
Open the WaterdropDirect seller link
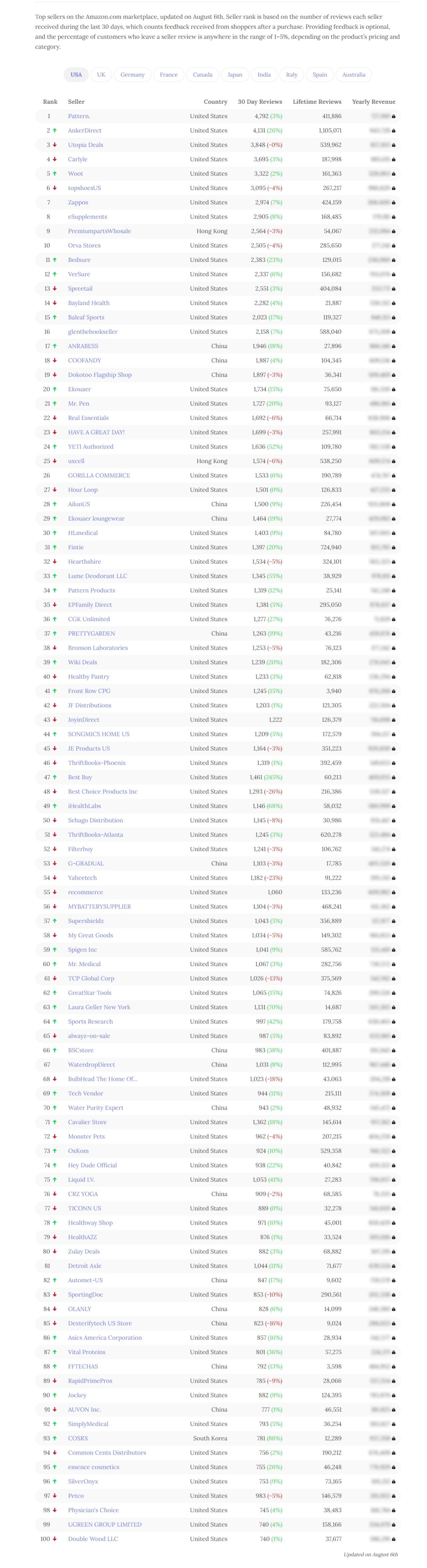92,1065
